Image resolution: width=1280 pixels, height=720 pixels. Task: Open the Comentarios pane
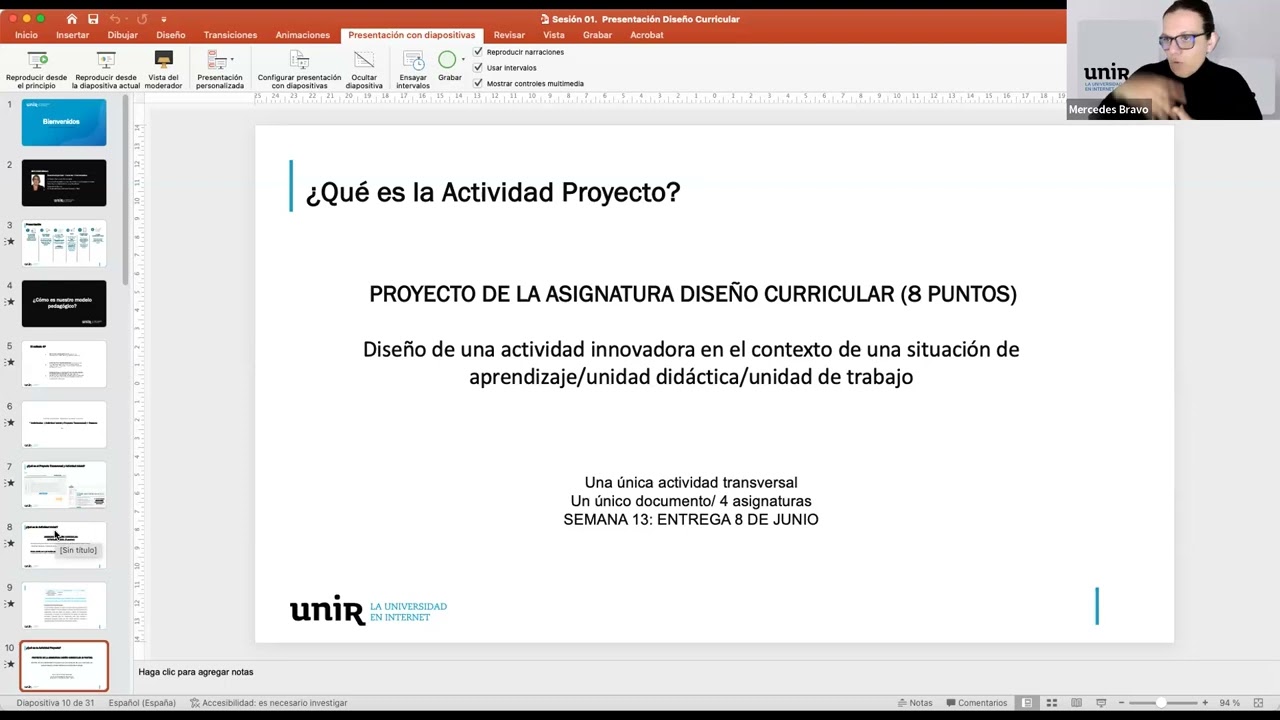tap(976, 703)
